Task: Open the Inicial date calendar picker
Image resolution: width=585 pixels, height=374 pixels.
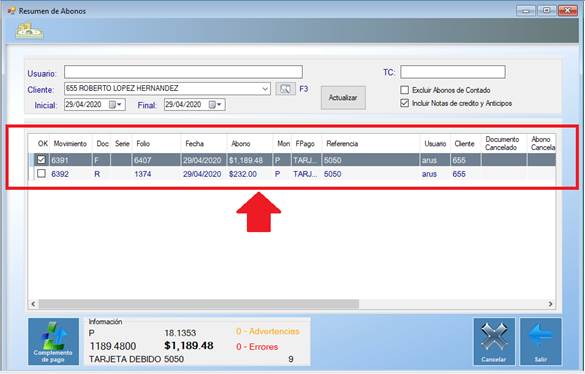Action: [x=115, y=105]
